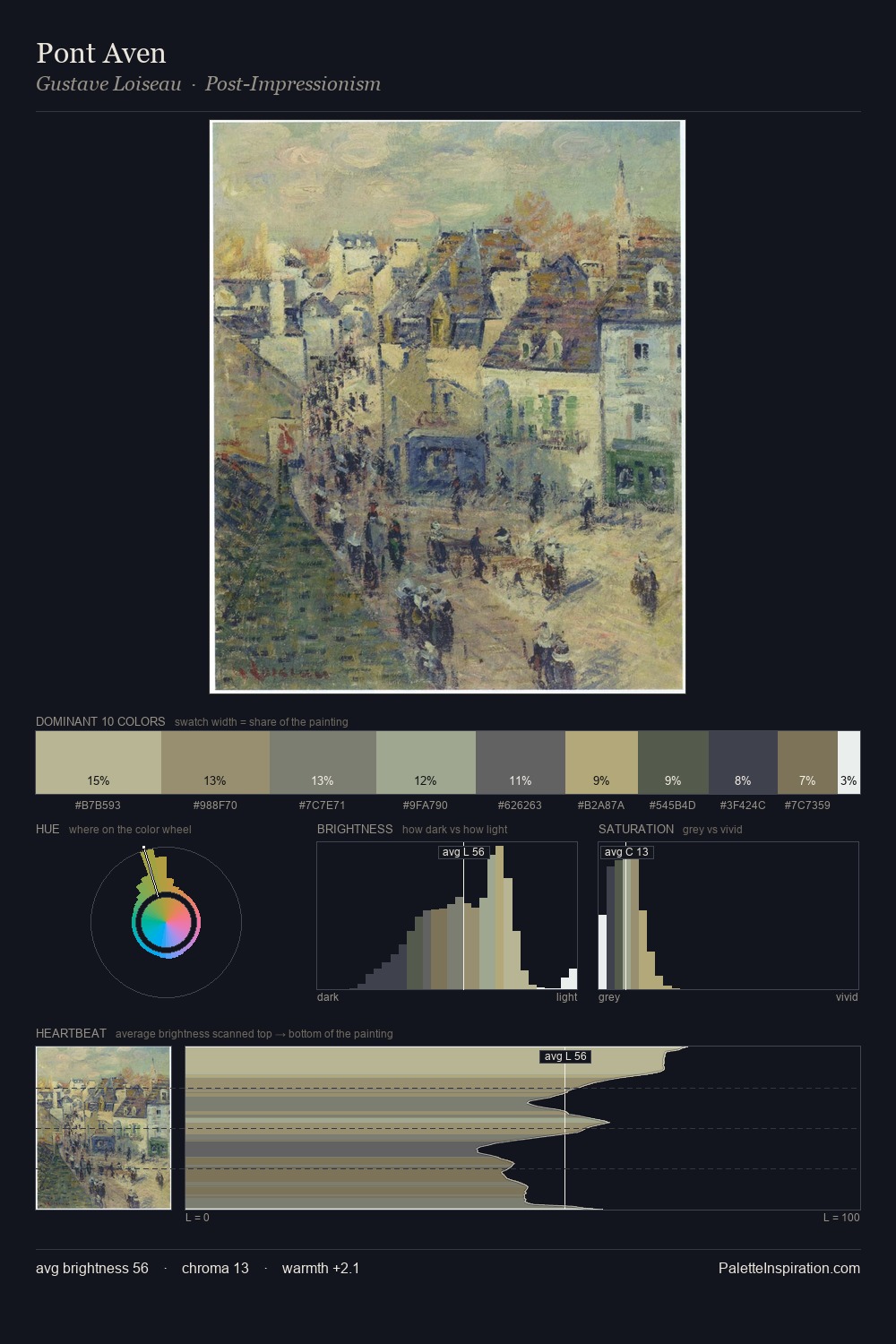Click 'warmth +2.1' in footer
The height and width of the screenshot is (1344, 896).
pyautogui.click(x=321, y=1268)
